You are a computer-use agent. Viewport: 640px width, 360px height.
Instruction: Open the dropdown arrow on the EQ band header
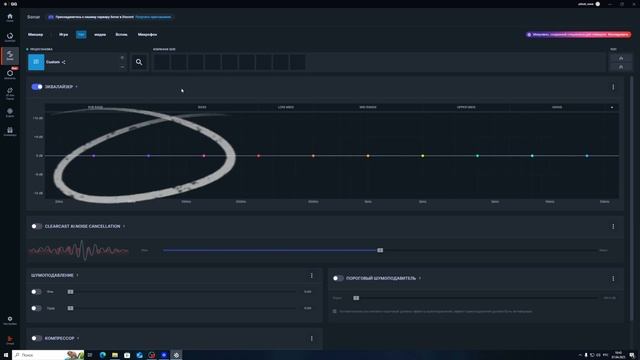point(612,107)
